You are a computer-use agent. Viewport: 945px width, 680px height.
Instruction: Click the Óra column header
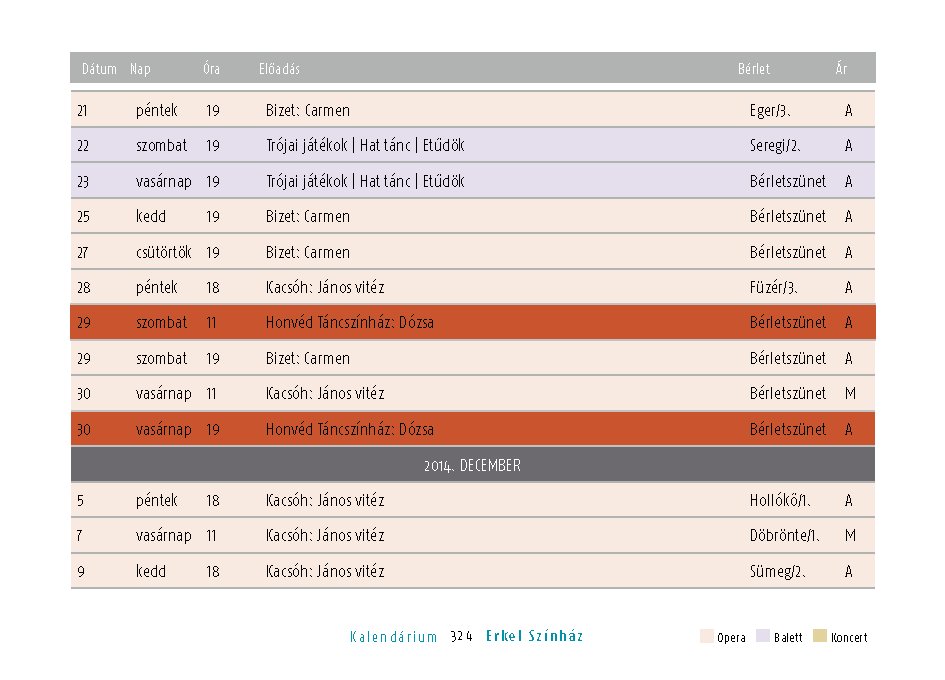212,69
